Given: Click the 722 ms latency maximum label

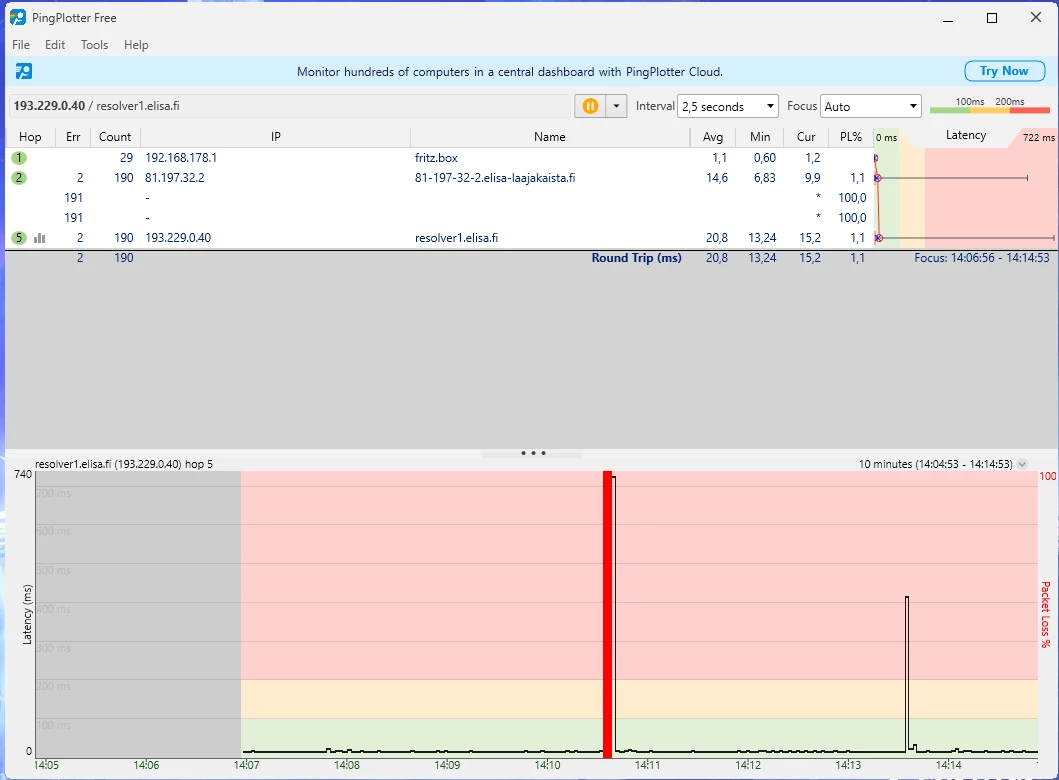Looking at the screenshot, I should (x=1038, y=137).
